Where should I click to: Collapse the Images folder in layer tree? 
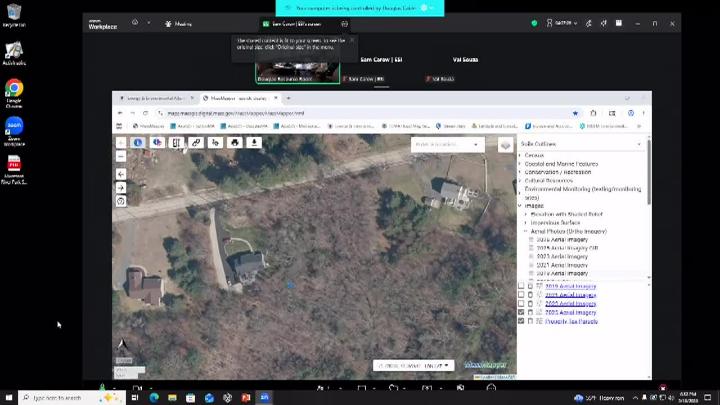(520, 206)
